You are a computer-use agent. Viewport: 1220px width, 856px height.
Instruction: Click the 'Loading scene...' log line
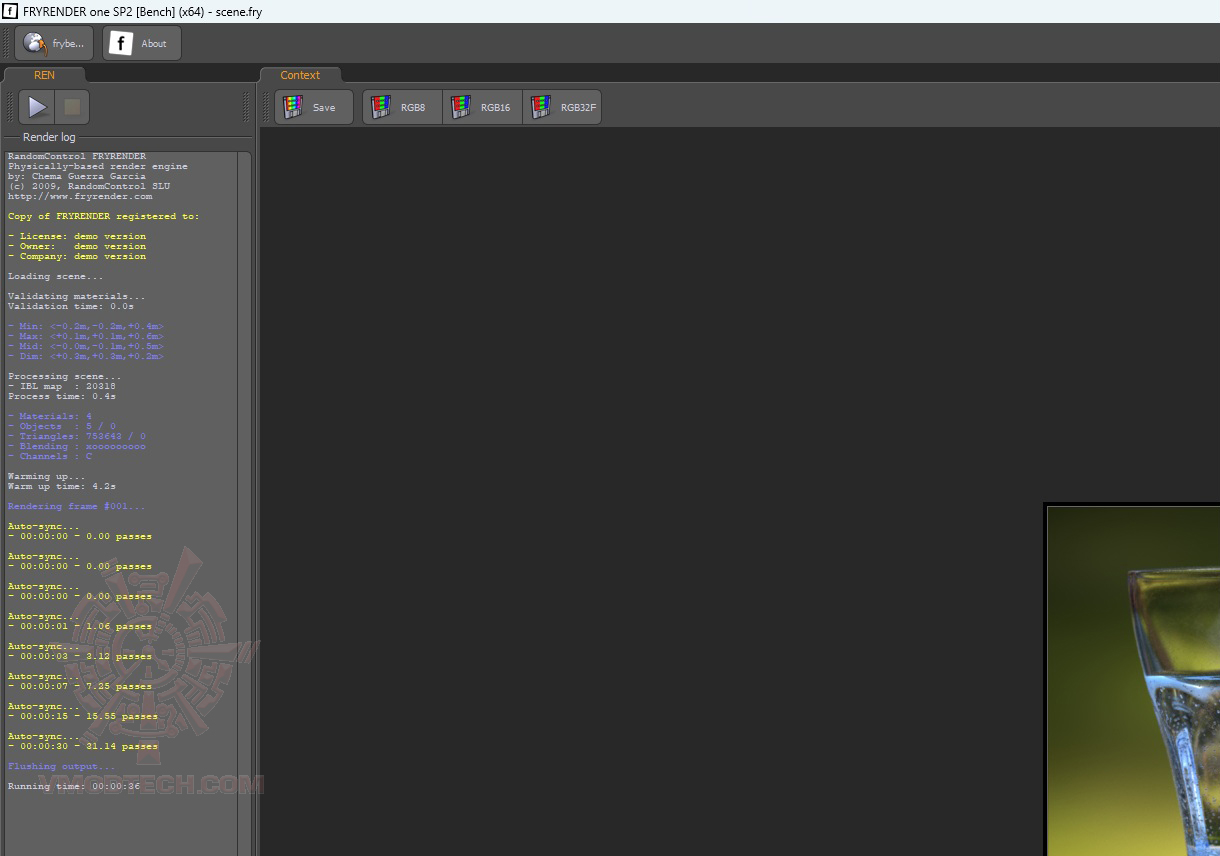click(56, 276)
